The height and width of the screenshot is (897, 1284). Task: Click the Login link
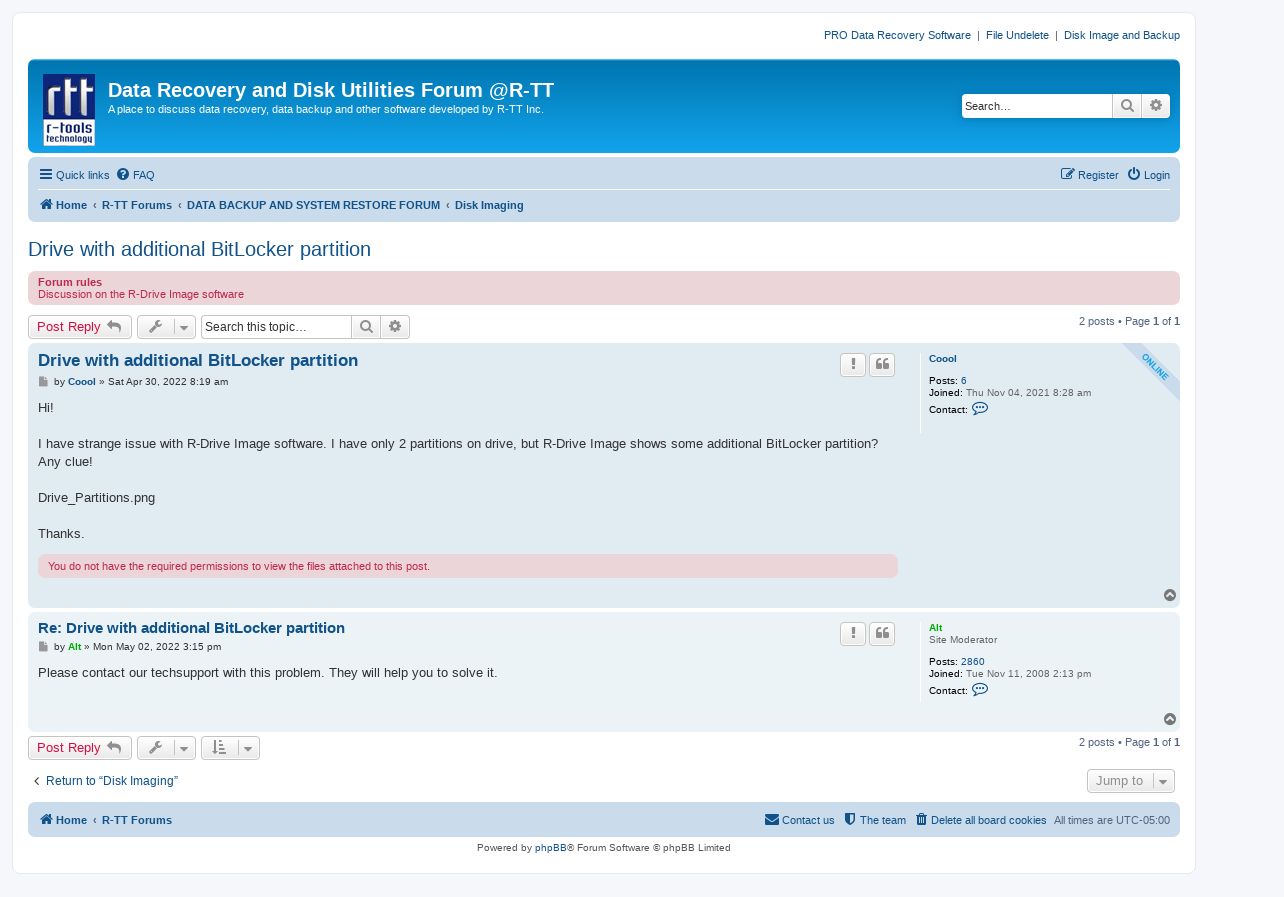pos(1149,175)
